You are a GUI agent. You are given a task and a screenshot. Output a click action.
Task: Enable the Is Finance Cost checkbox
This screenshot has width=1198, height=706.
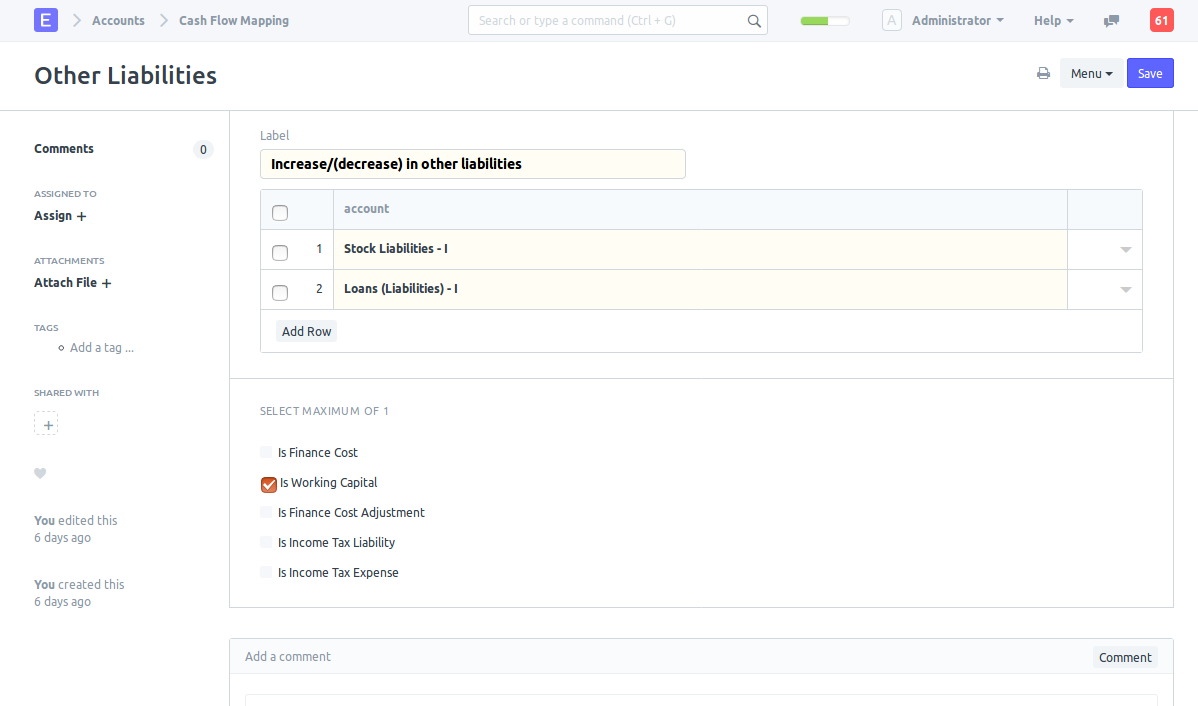point(266,453)
